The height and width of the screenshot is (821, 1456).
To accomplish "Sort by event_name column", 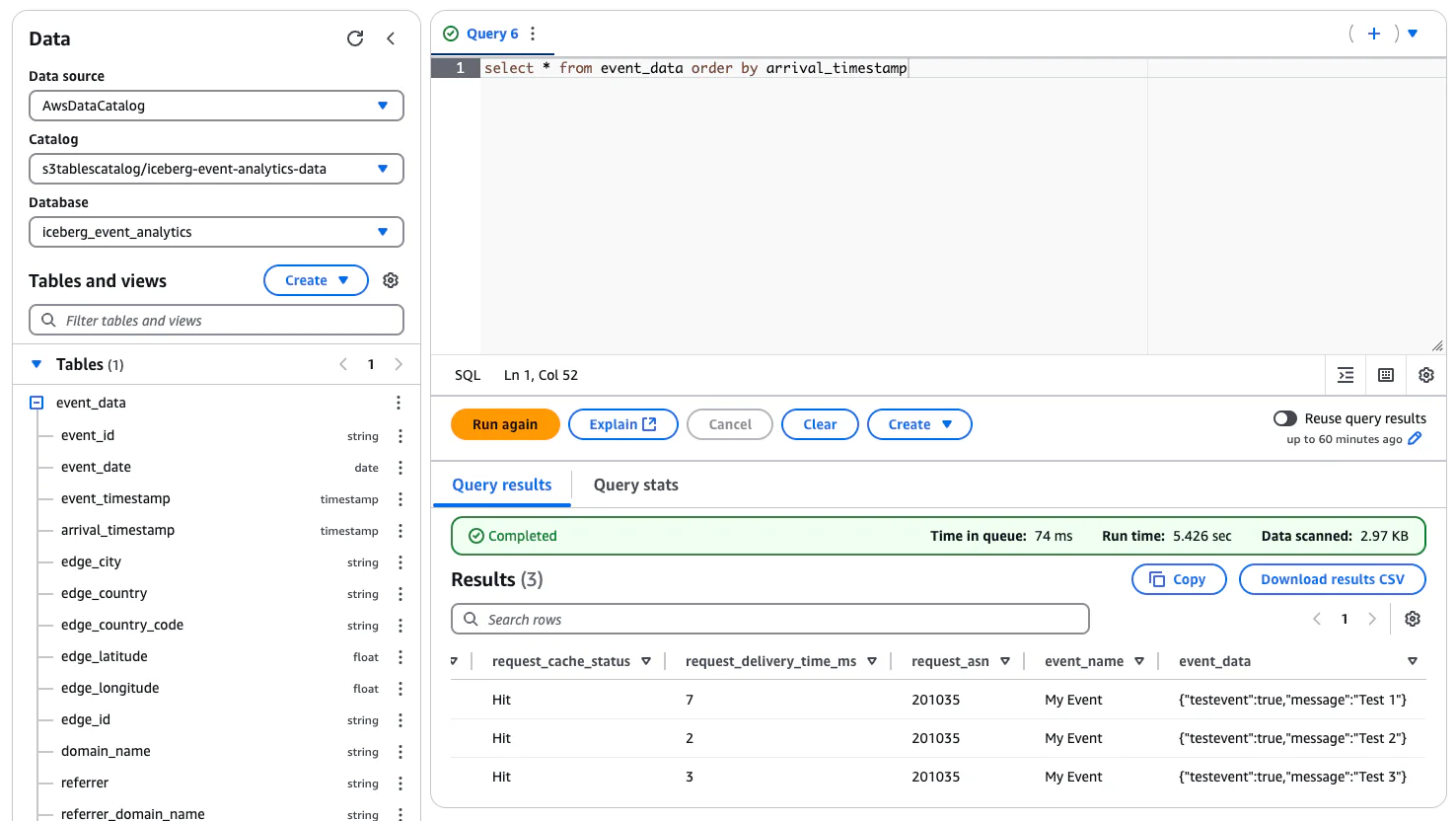I will click(1139, 661).
